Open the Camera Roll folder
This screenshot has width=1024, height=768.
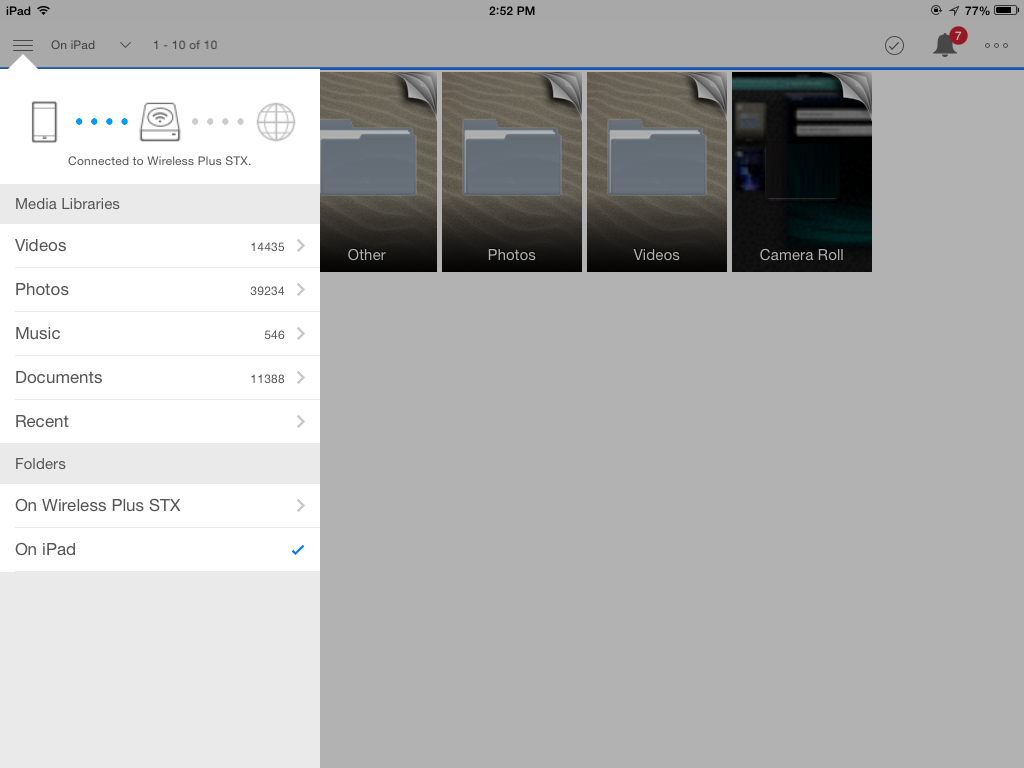pos(801,171)
